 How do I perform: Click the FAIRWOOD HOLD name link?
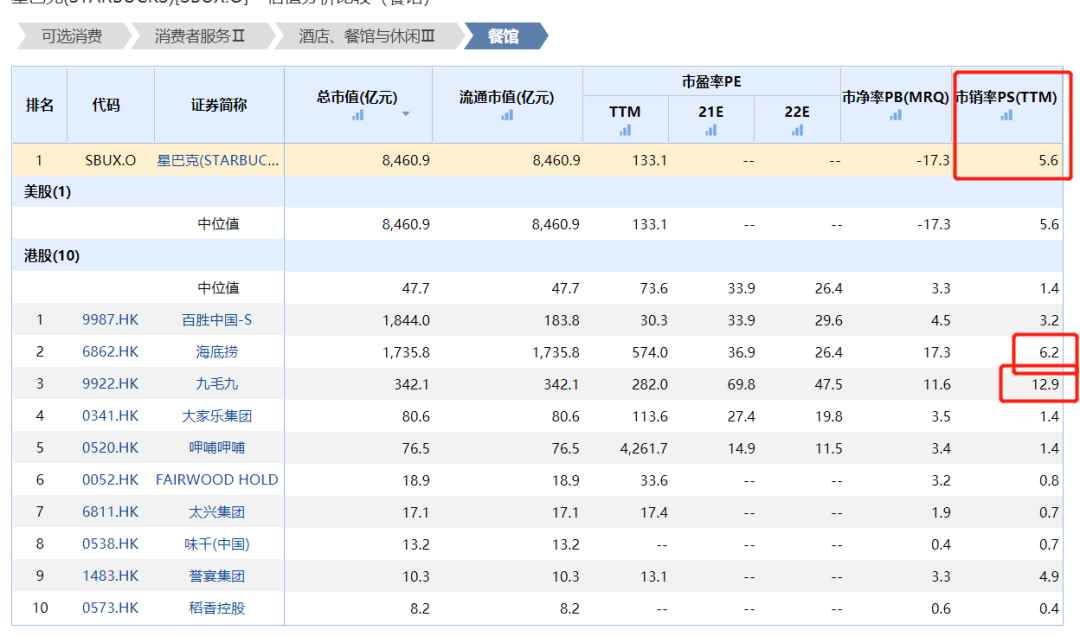(217, 480)
